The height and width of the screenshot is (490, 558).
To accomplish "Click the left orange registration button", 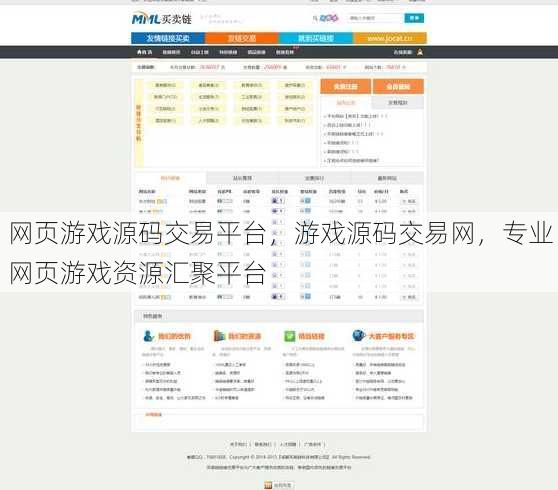I will coord(346,86).
